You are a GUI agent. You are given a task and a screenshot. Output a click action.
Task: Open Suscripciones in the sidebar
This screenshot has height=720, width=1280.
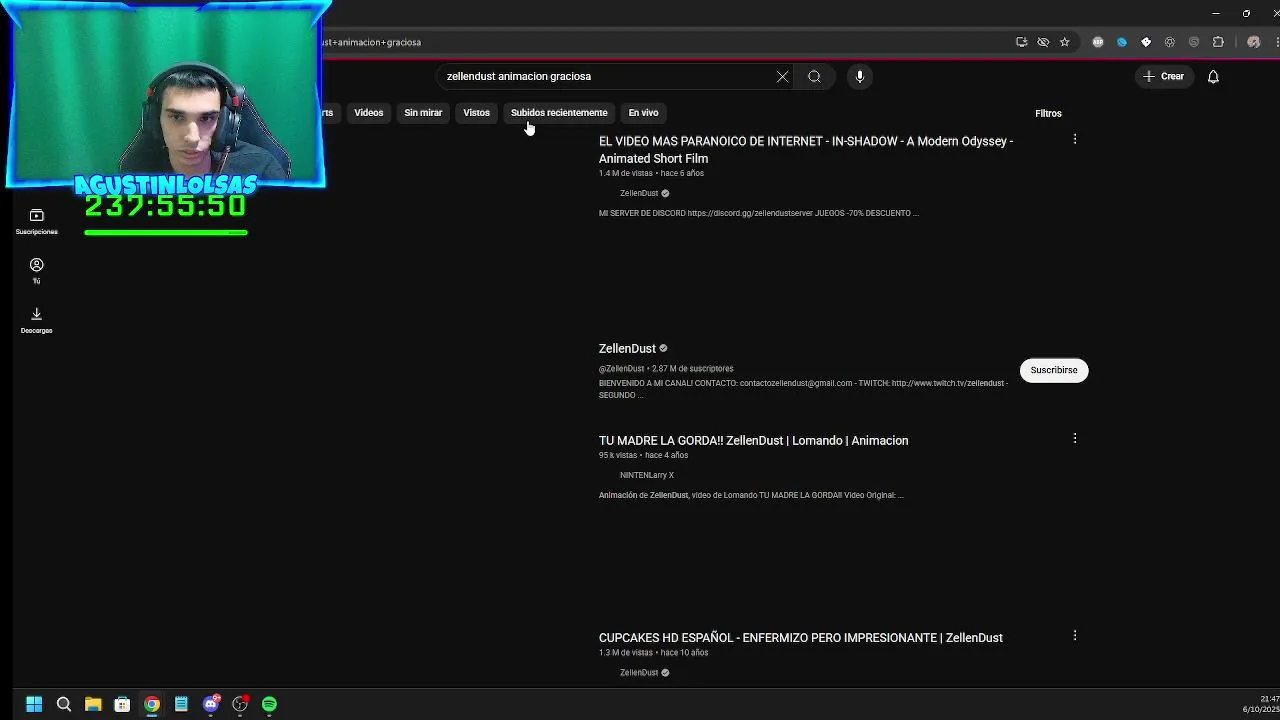[x=36, y=222]
